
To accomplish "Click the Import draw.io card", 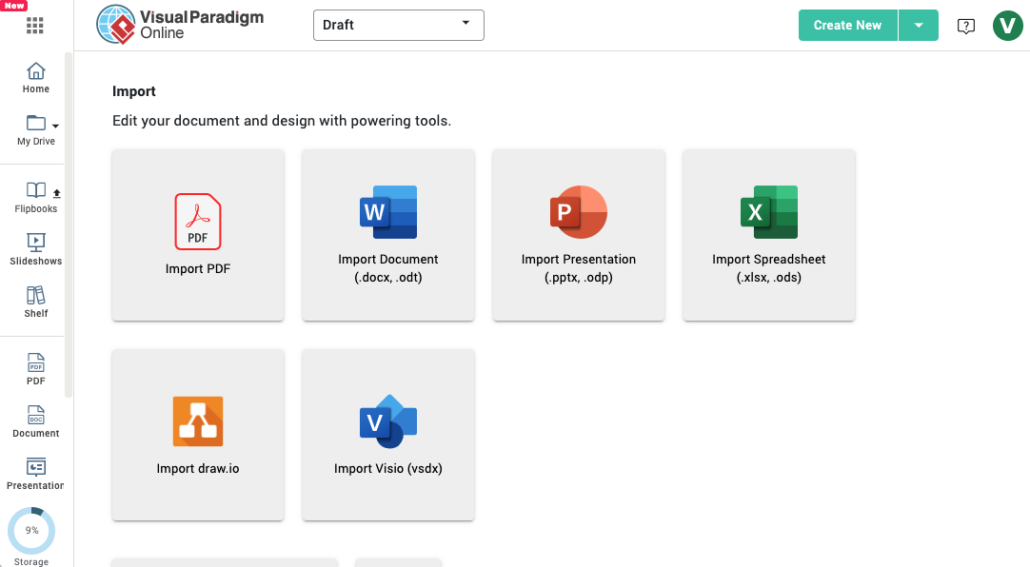I will coord(198,435).
